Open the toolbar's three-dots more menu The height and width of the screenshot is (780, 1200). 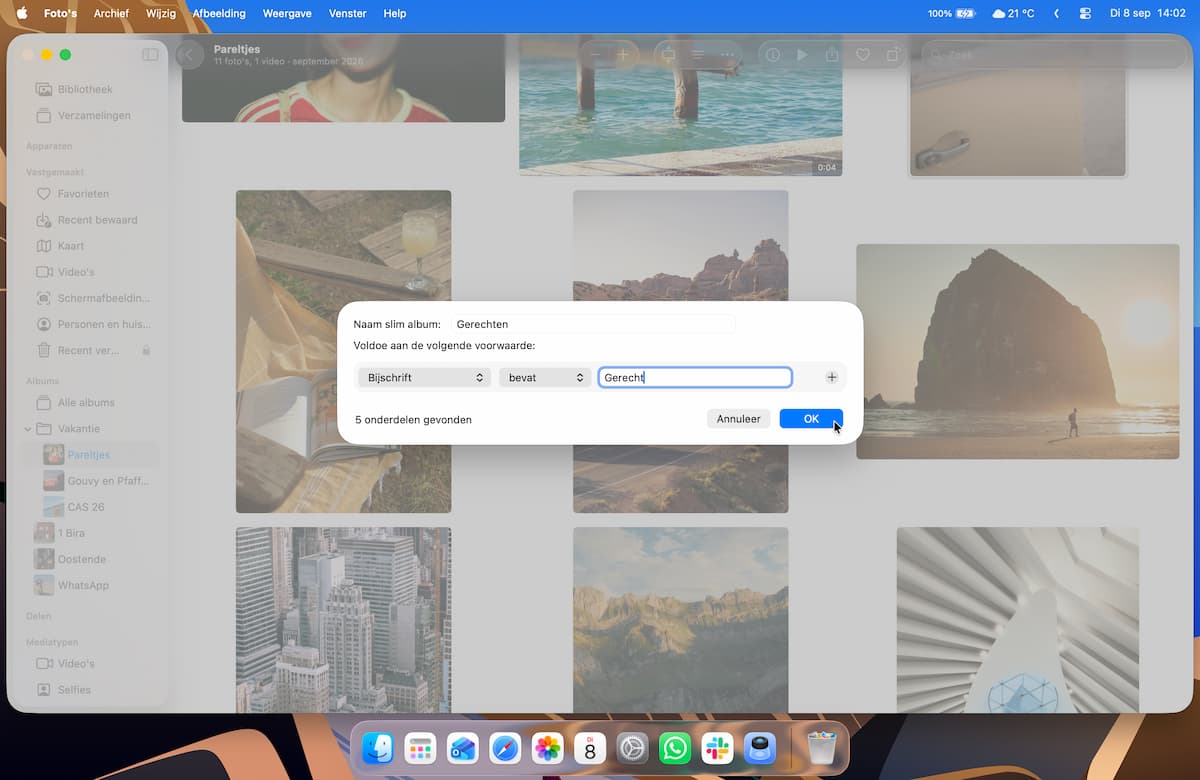727,55
